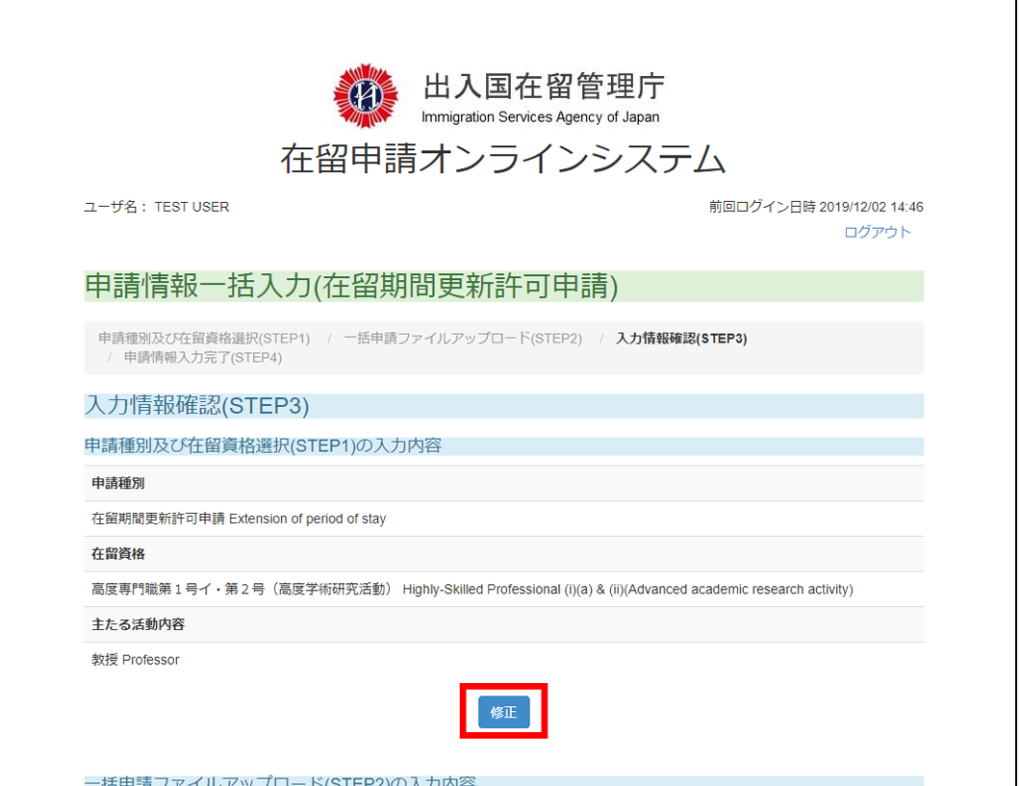The image size is (1020, 786).
Task: Click the 申請種別 row label
Action: 118,483
